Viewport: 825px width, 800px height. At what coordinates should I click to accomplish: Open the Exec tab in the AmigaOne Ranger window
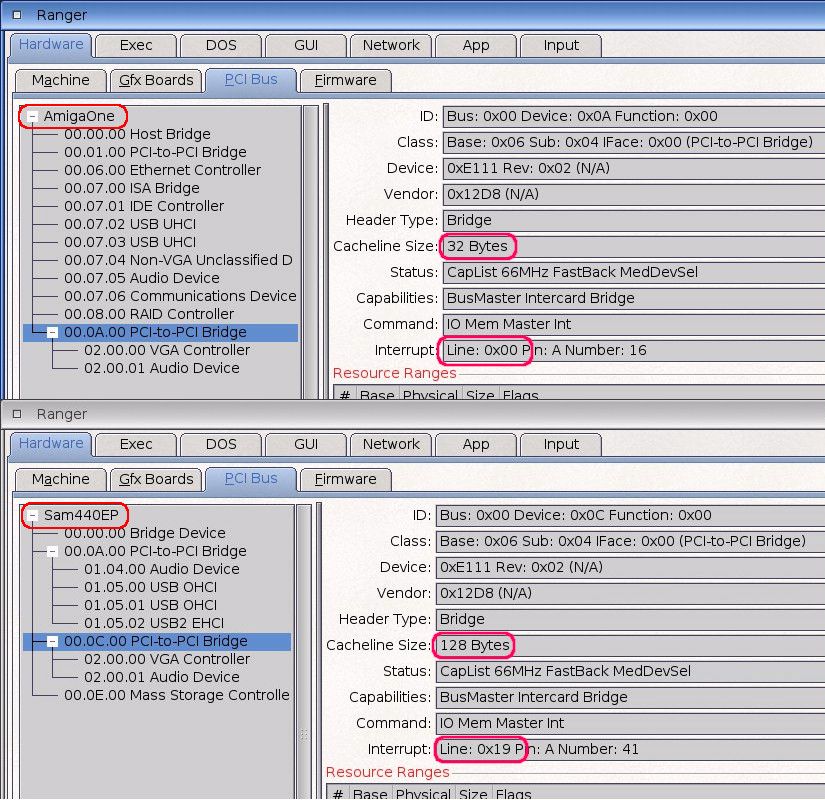136,46
